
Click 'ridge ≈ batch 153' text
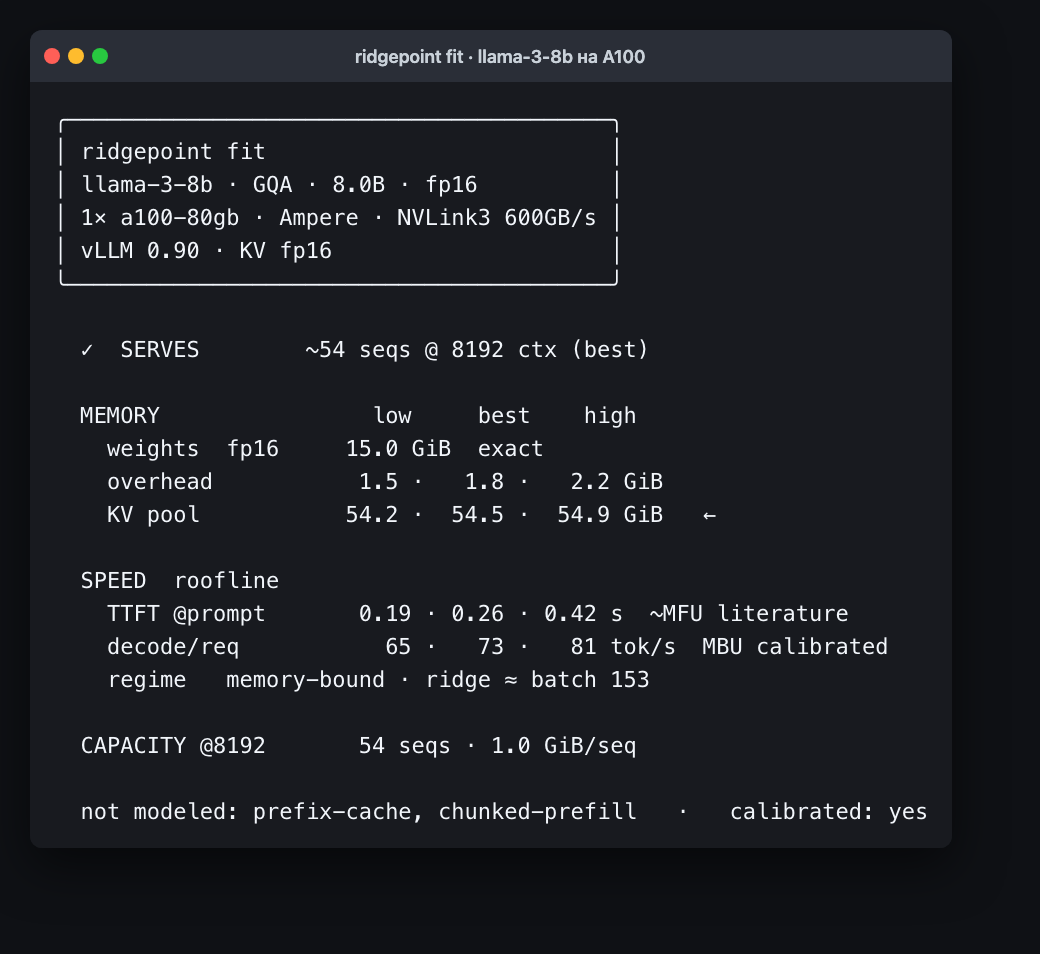click(537, 680)
